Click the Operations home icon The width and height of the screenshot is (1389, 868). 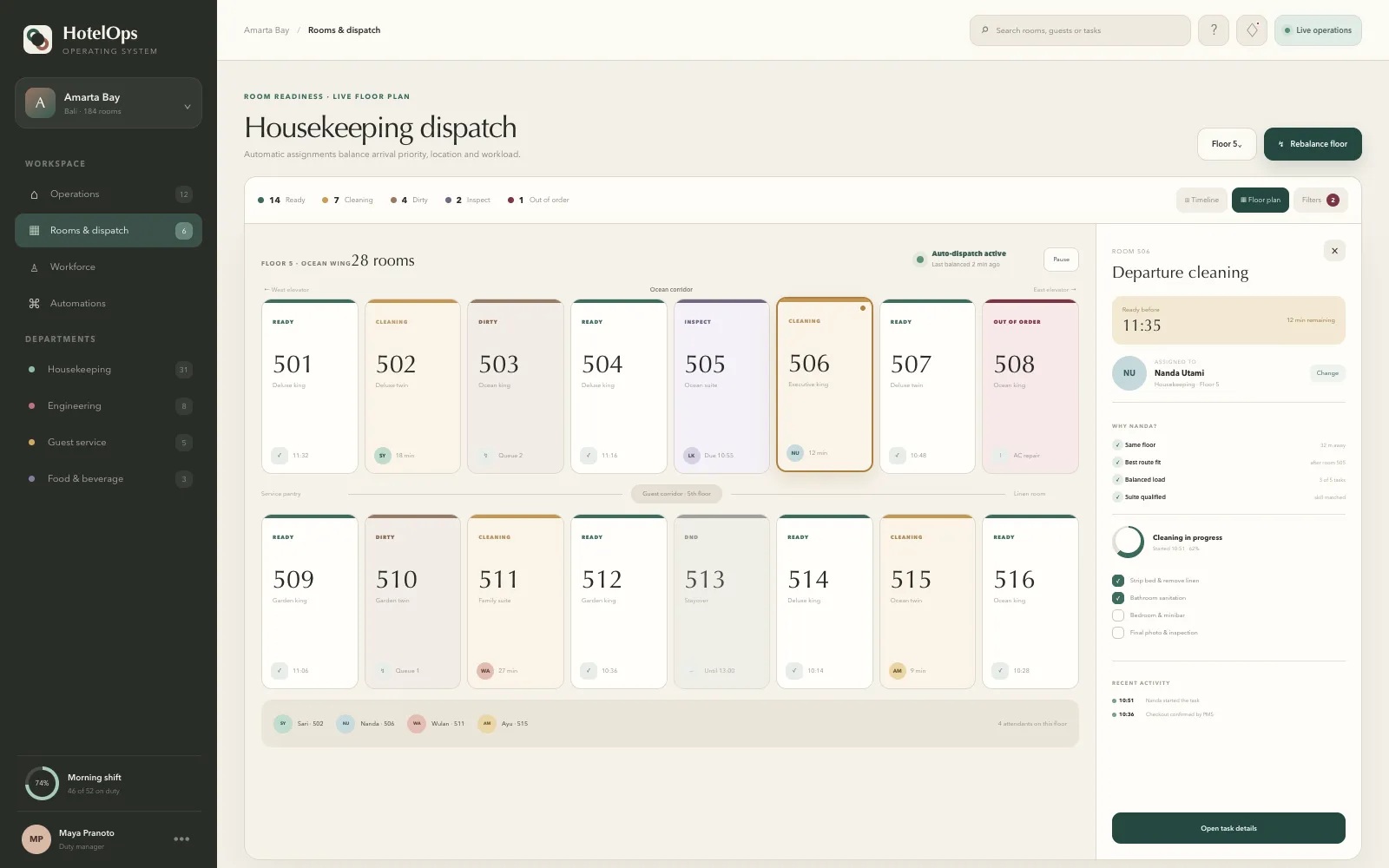pos(34,194)
